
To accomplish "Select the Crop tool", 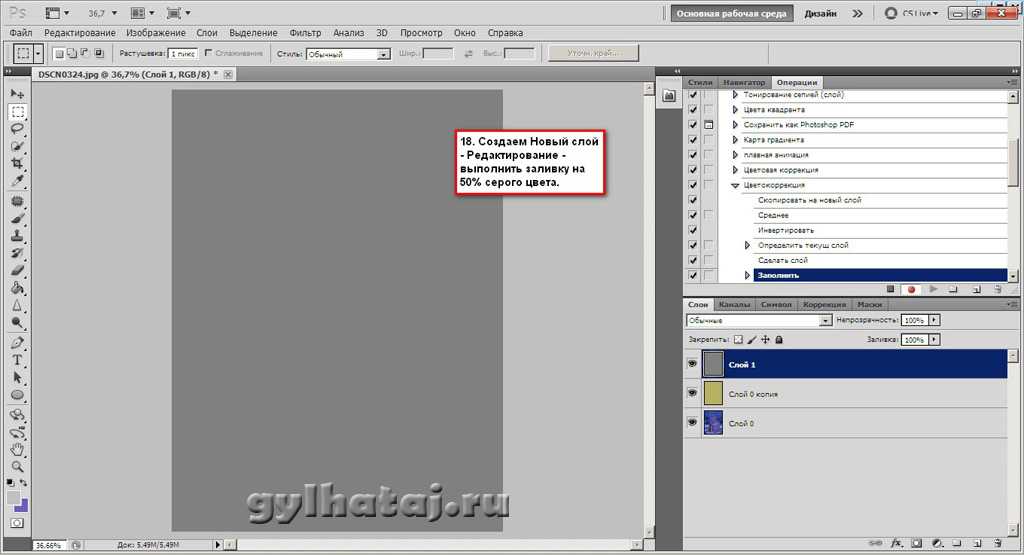I will (17, 164).
